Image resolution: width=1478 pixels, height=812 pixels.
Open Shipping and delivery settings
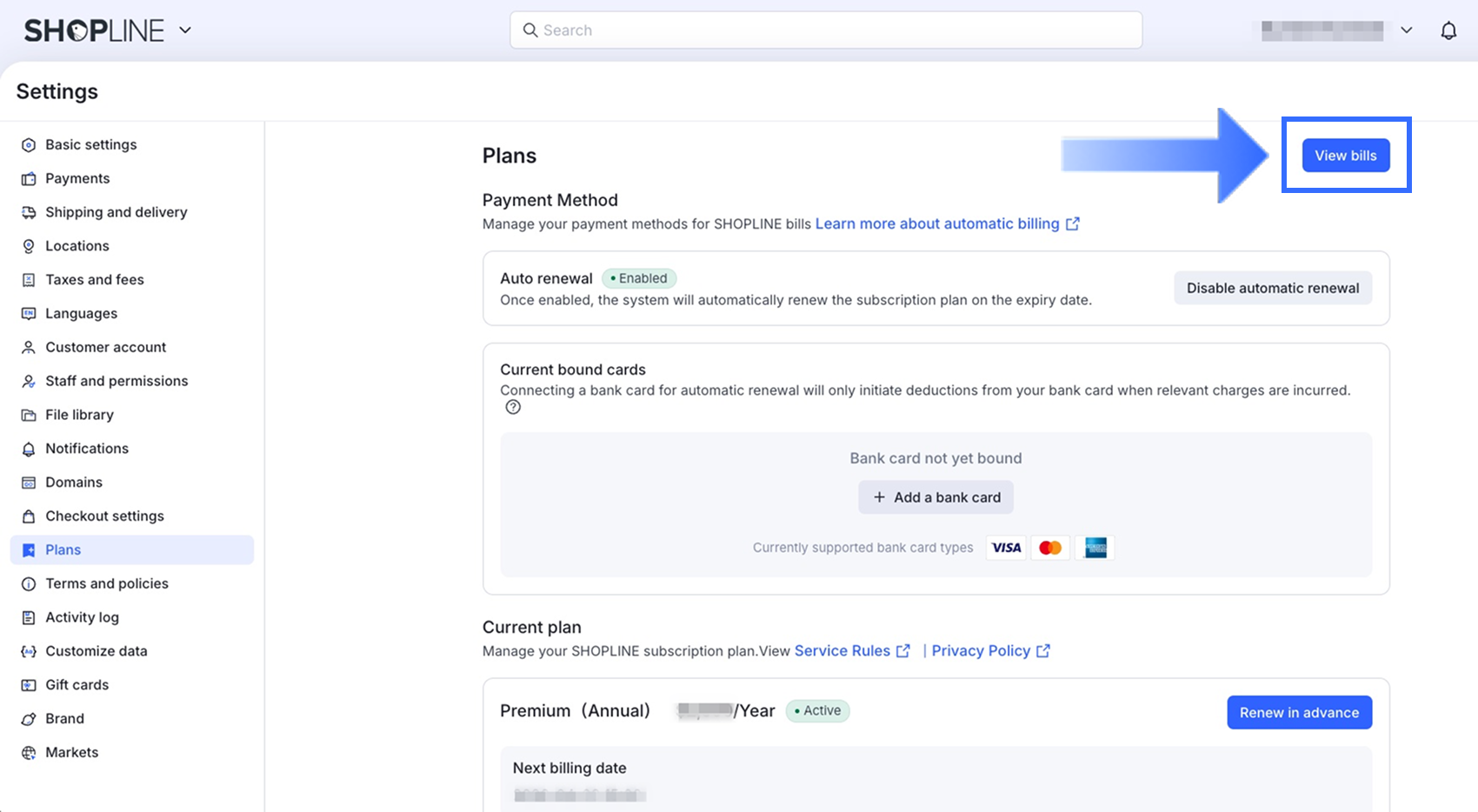pos(116,212)
